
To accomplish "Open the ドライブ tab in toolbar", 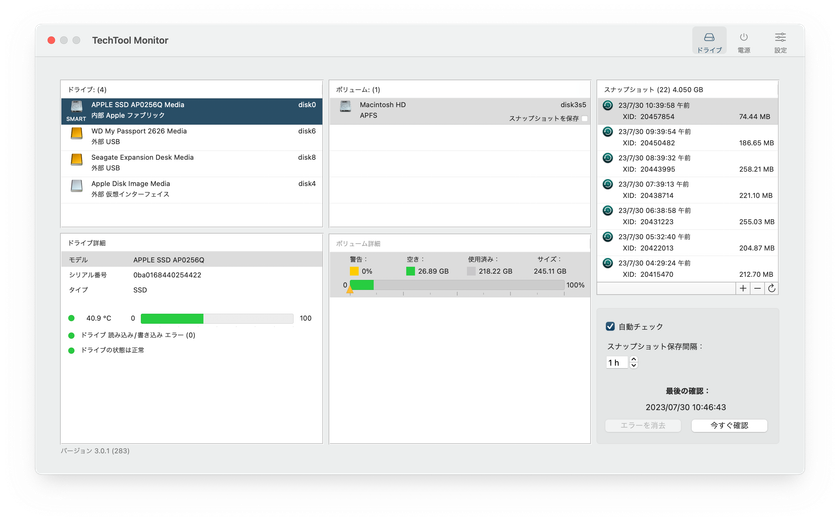I will 709,41.
